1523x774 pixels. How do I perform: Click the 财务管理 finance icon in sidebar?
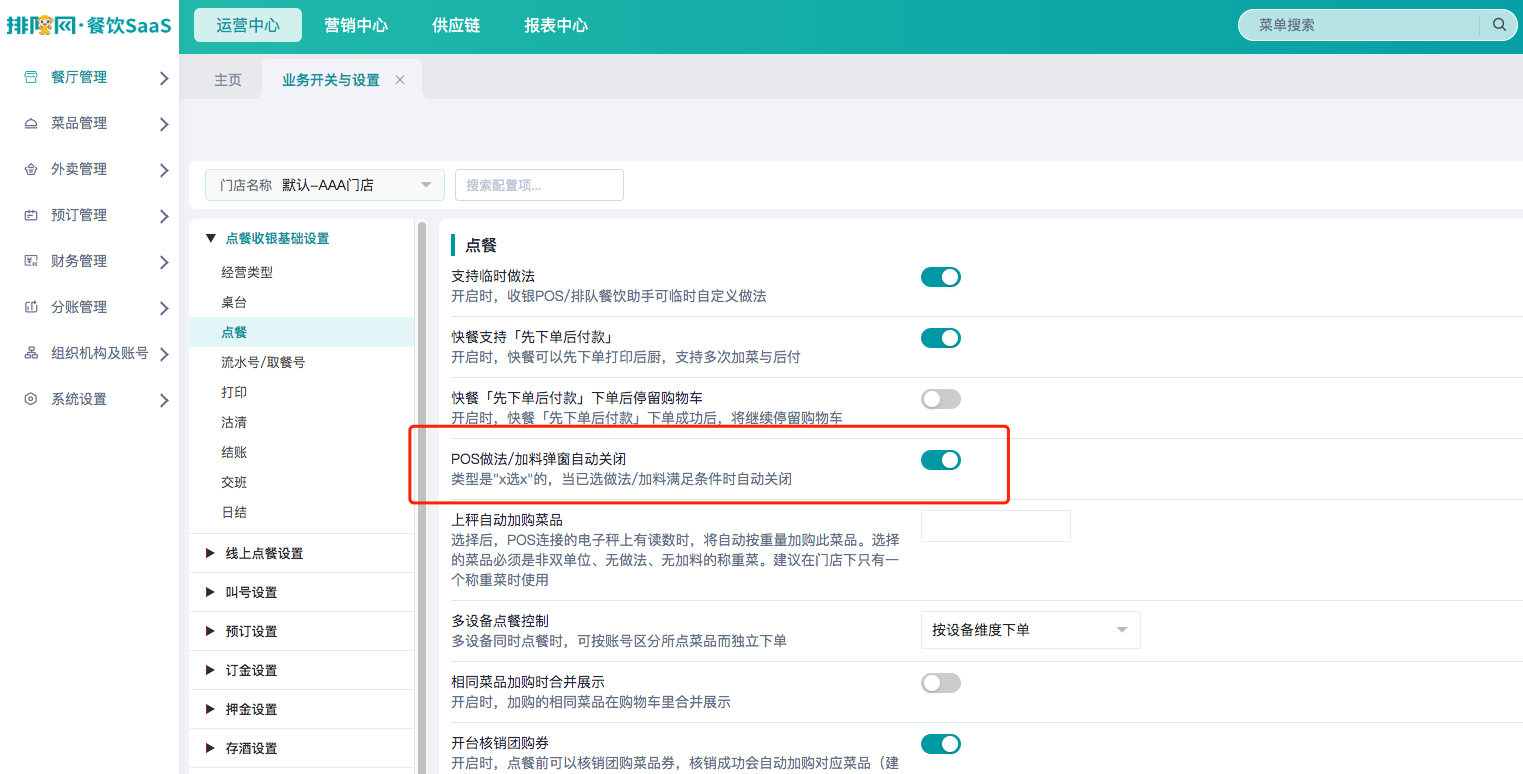click(31, 261)
